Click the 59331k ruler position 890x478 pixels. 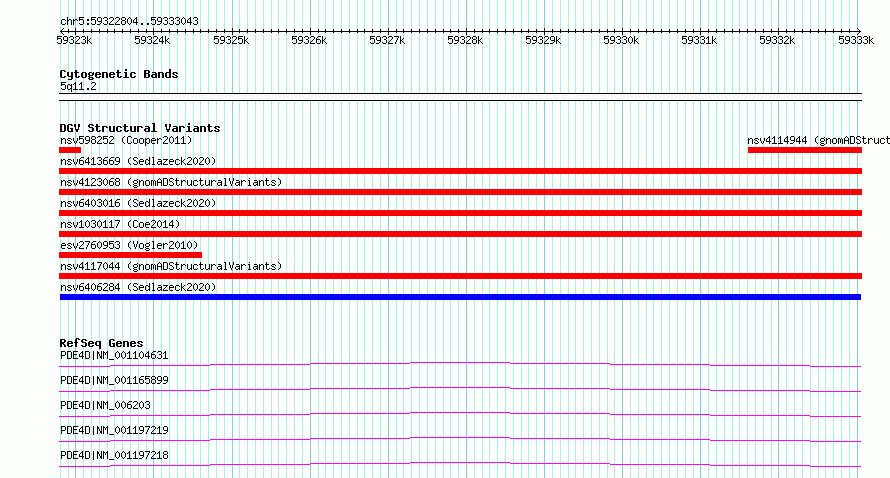[699, 40]
